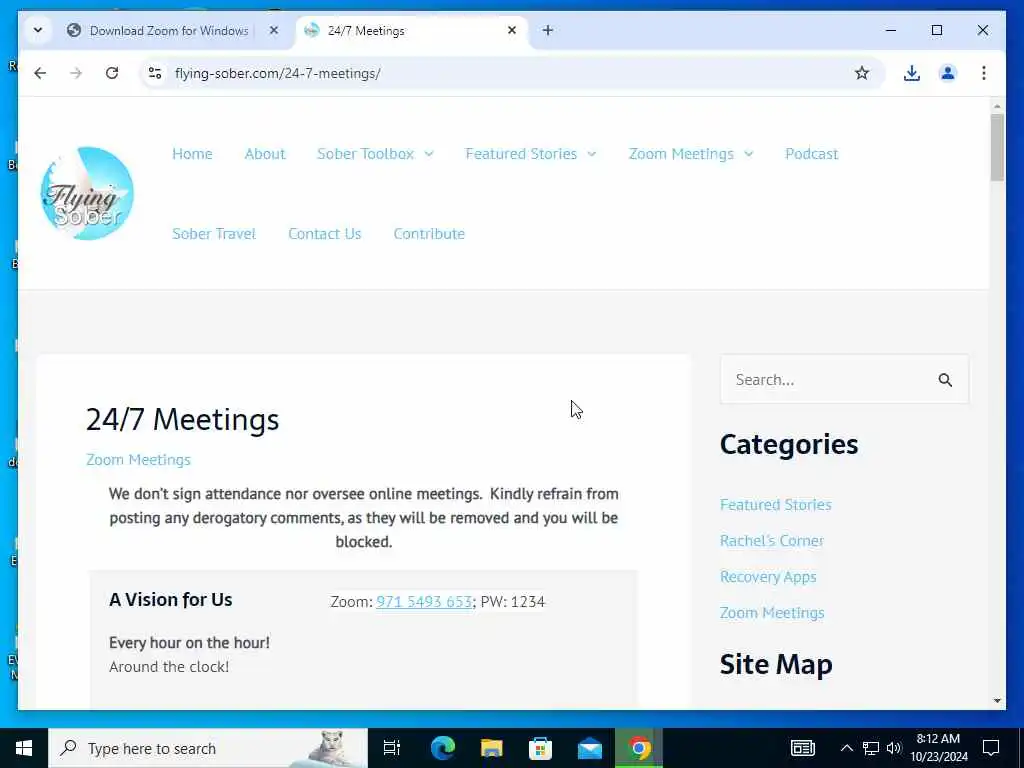
Task: Open network status tray icon
Action: (x=871, y=748)
